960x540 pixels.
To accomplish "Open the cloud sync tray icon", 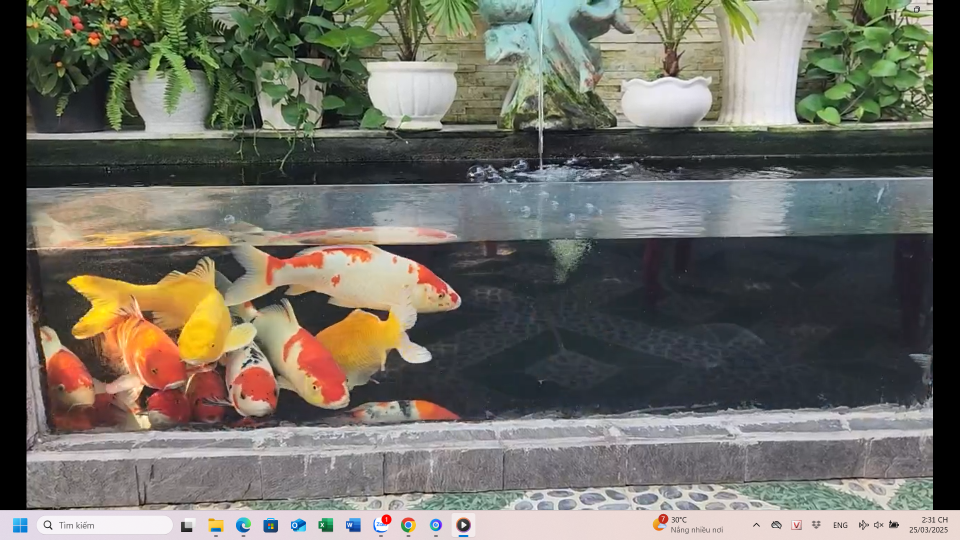I will click(x=776, y=525).
